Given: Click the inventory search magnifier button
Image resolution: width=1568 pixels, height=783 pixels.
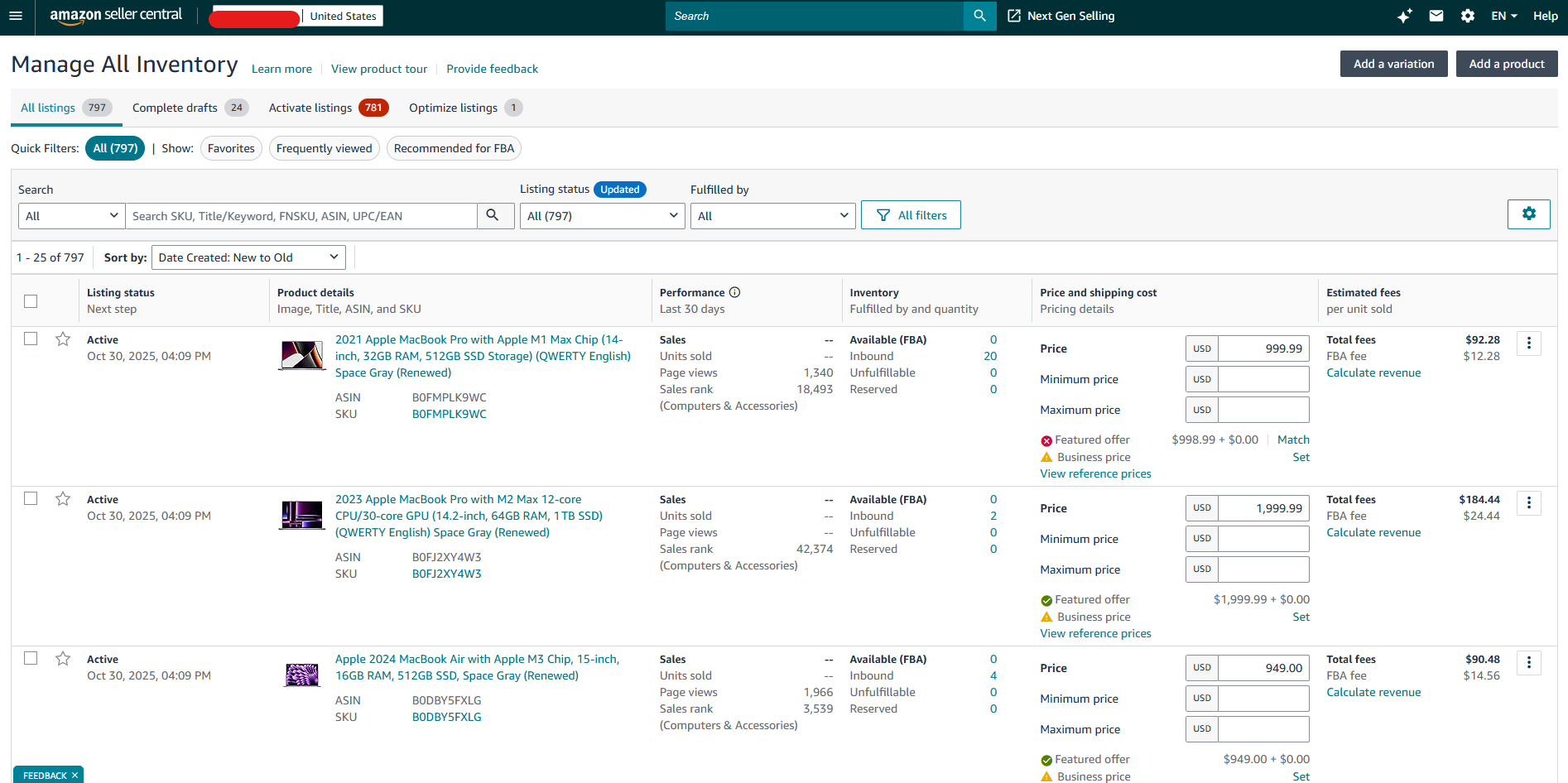Looking at the screenshot, I should tap(495, 215).
